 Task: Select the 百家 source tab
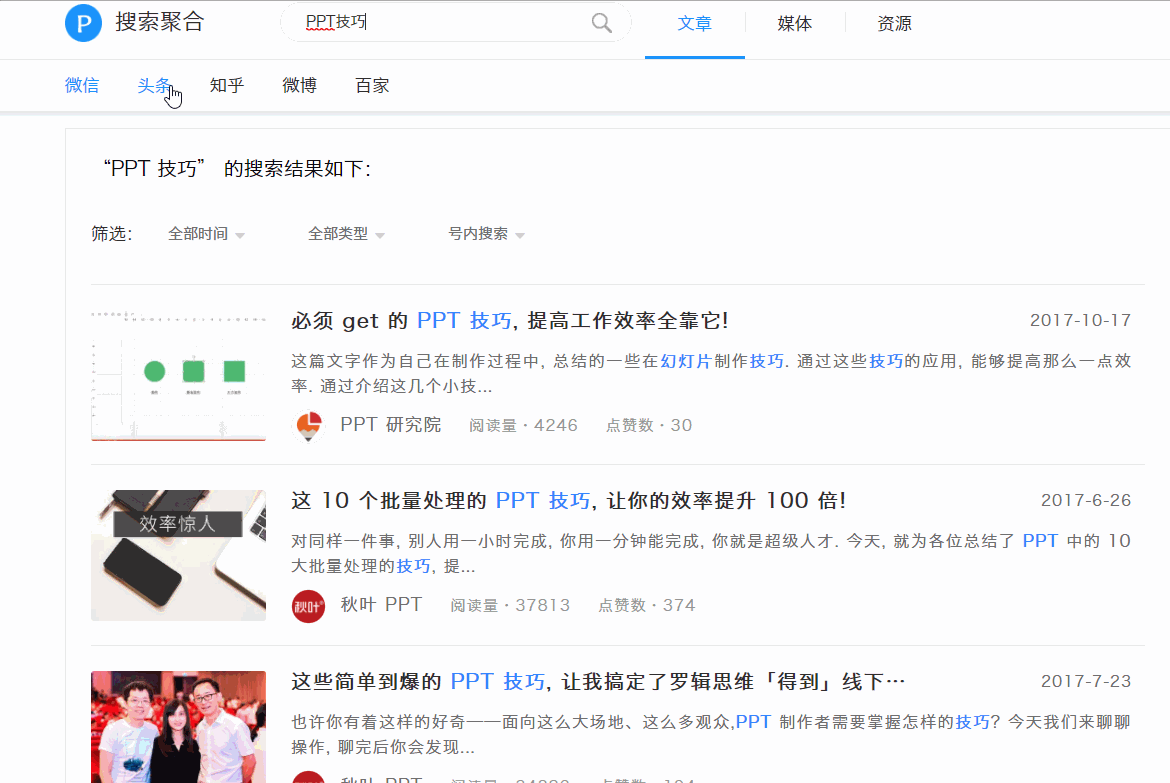pos(372,85)
